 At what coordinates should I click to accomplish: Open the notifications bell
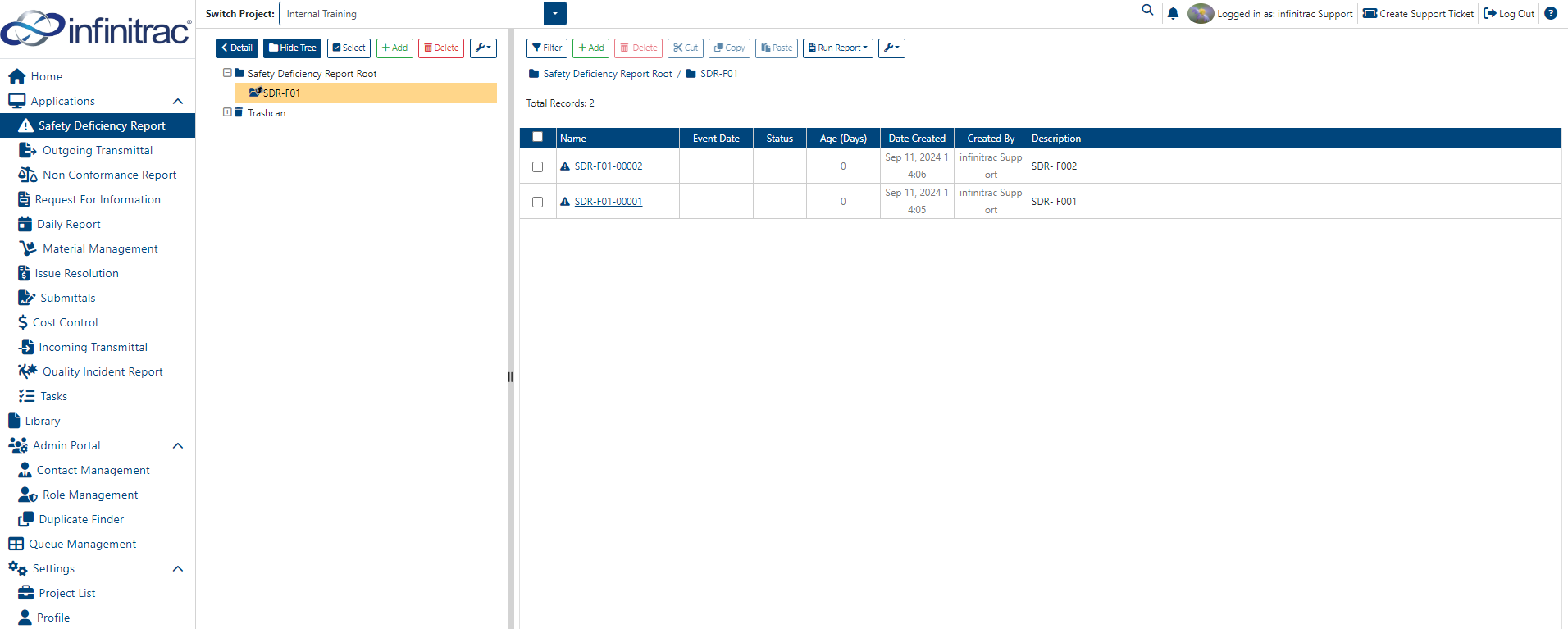1173,13
